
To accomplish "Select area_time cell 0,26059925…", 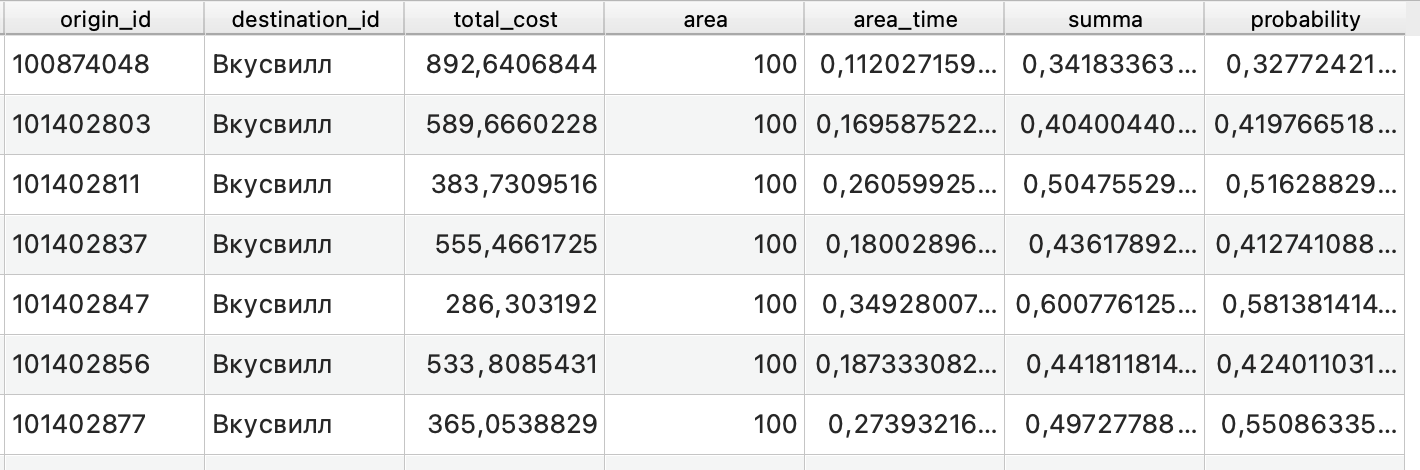I will [x=905, y=185].
